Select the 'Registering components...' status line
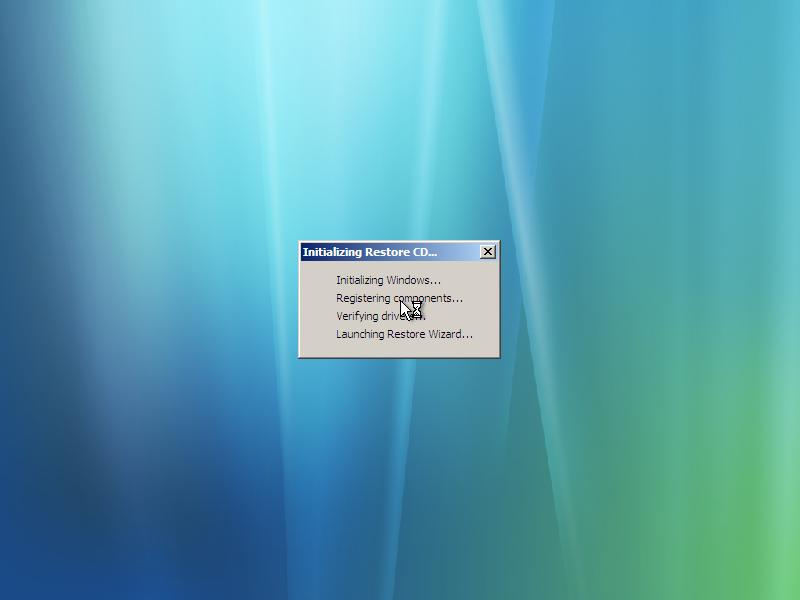 tap(399, 298)
